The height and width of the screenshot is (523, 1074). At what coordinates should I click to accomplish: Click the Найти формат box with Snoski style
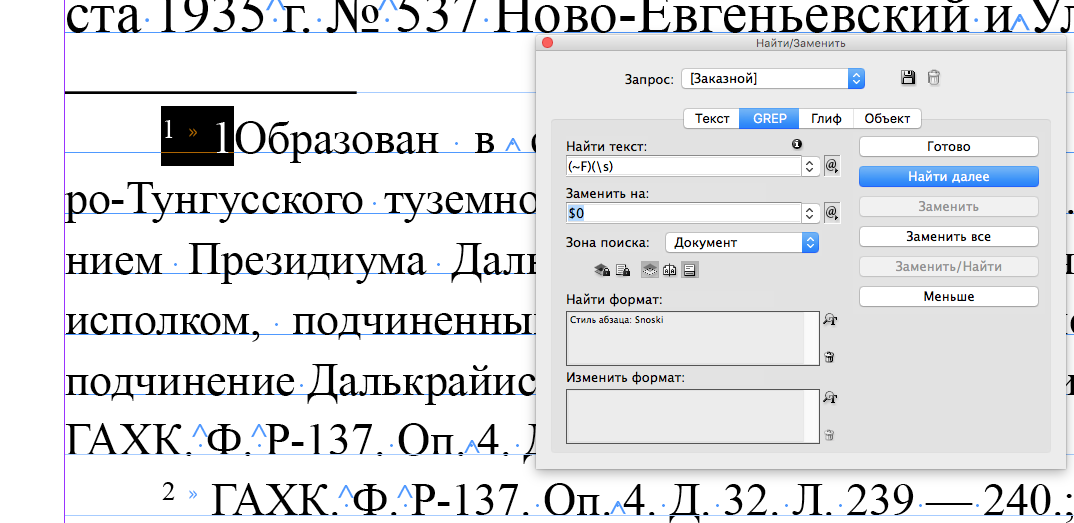click(692, 338)
